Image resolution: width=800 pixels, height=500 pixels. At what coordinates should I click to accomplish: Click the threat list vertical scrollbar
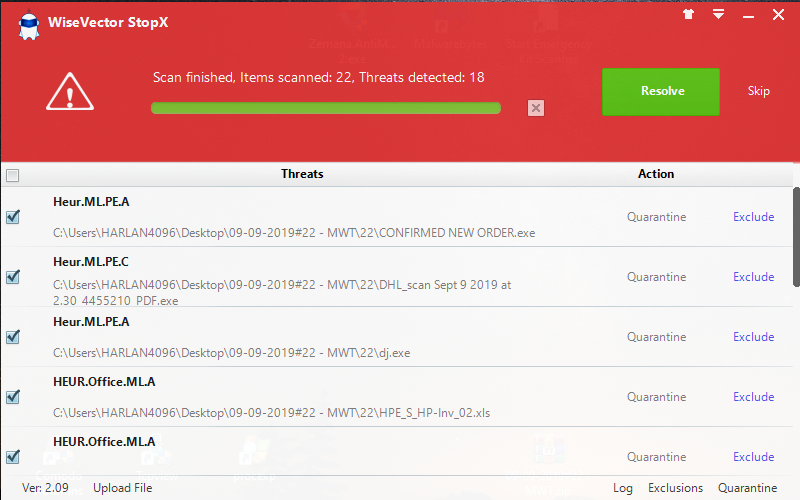click(x=796, y=237)
